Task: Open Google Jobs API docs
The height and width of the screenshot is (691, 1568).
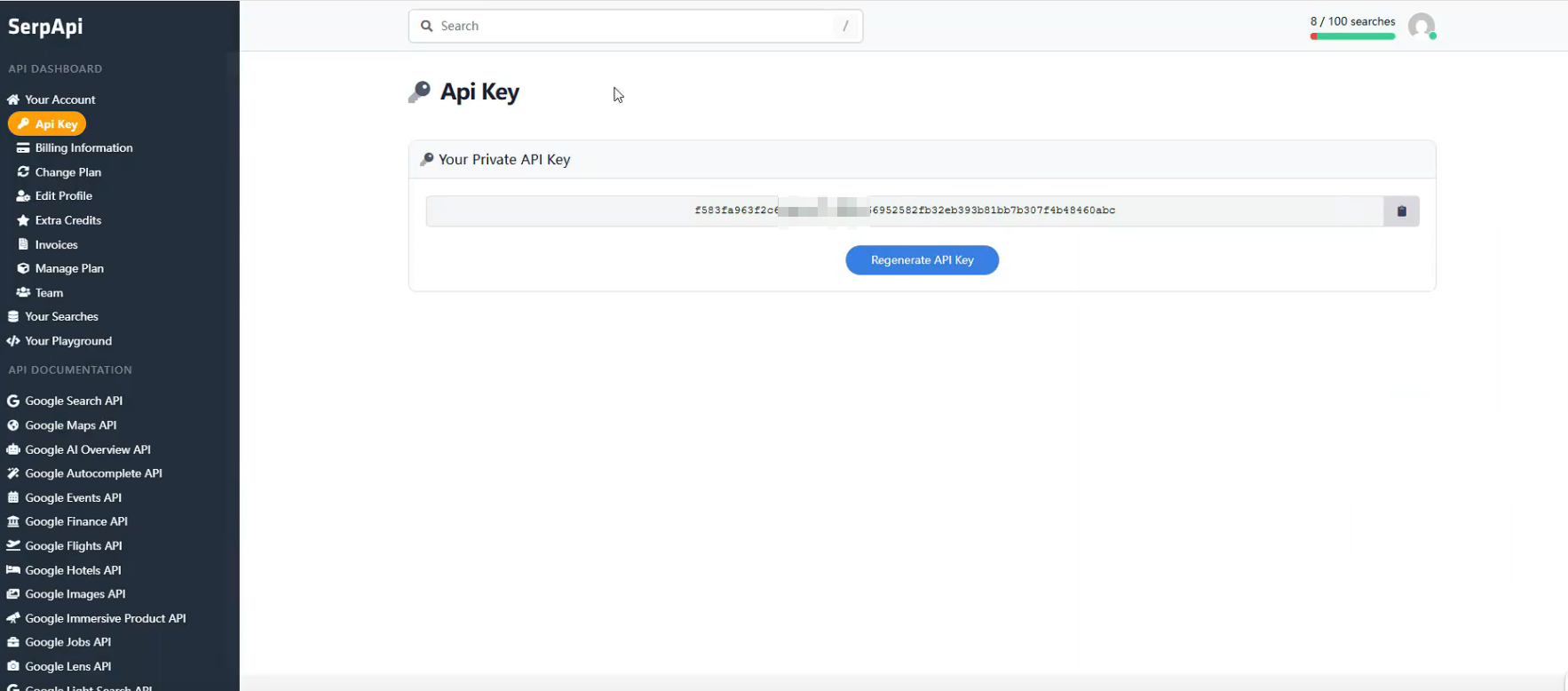Action: 68,642
